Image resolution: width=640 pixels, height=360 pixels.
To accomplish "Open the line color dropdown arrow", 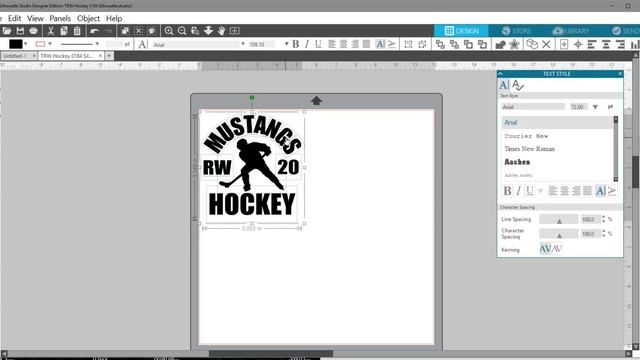I will 50,44.
